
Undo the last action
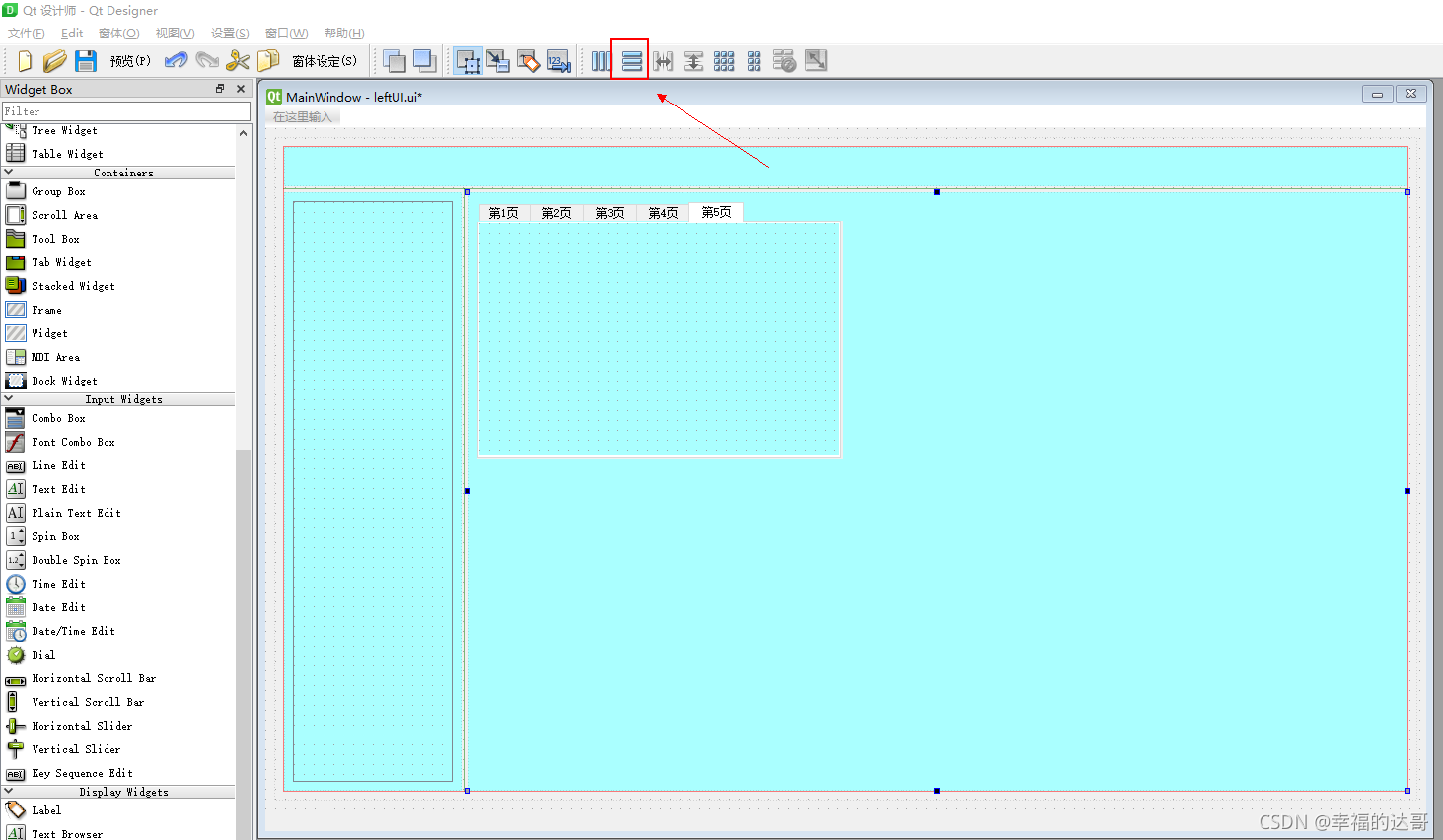[177, 61]
